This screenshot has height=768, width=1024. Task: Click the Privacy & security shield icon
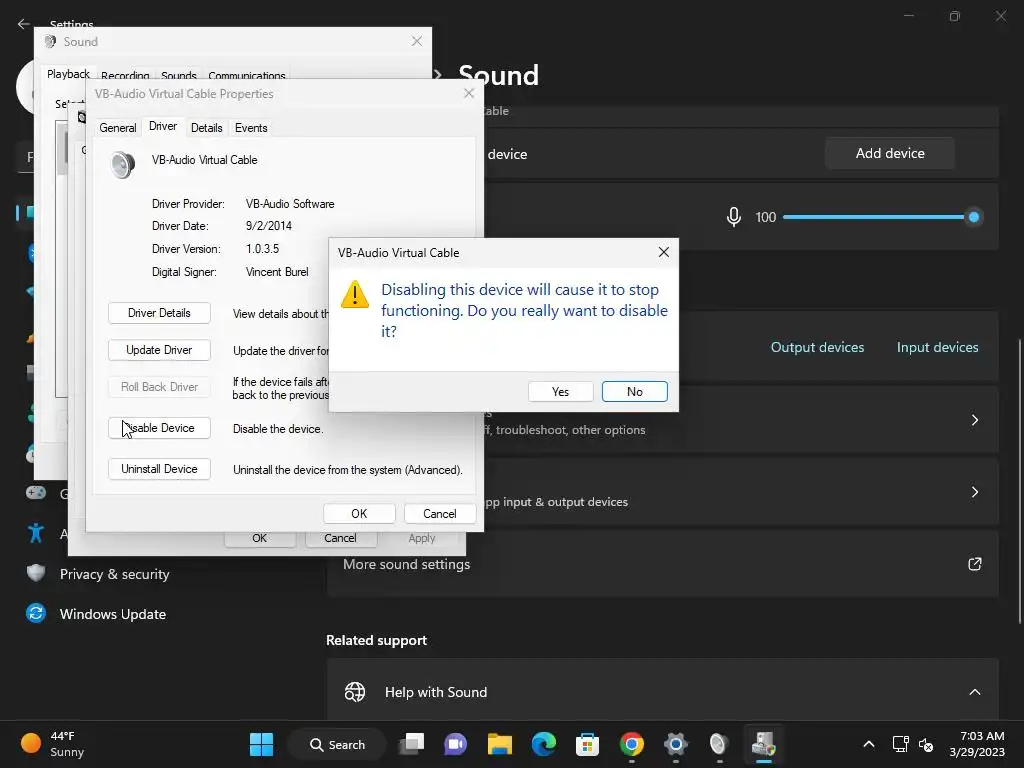pos(36,573)
